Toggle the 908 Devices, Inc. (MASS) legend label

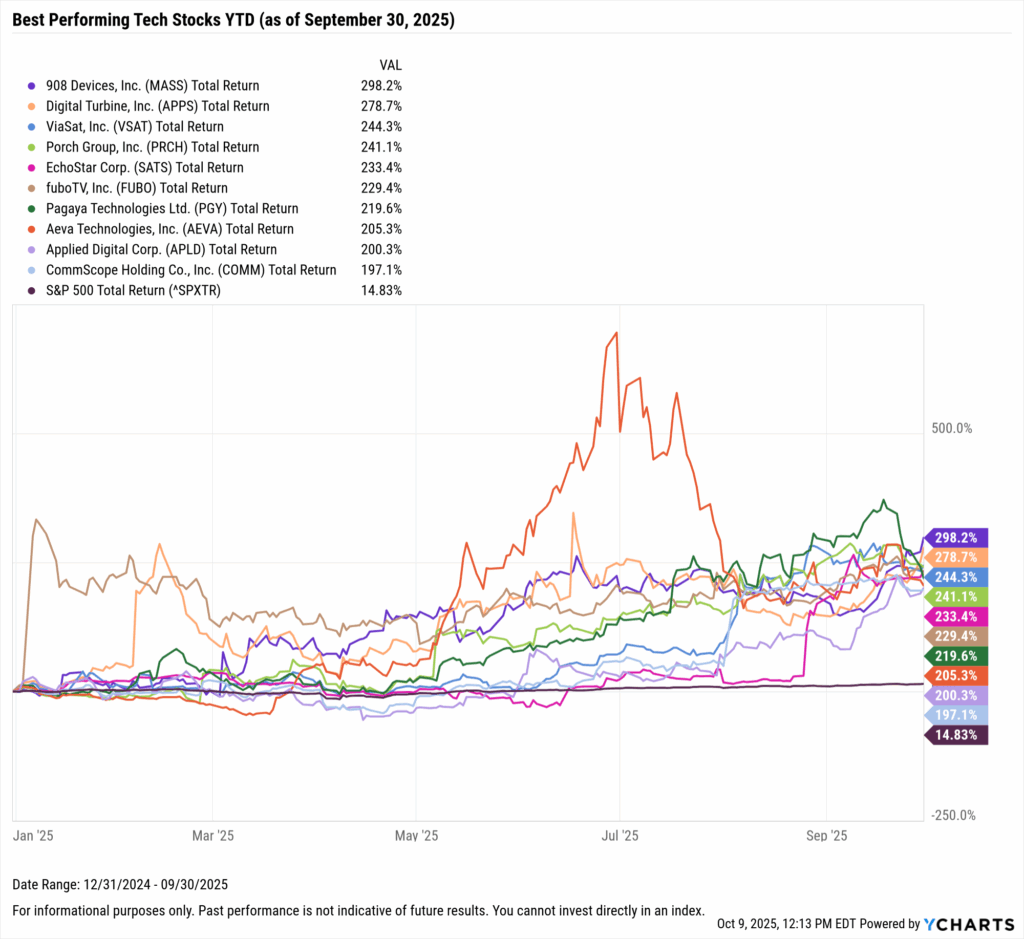pos(150,86)
